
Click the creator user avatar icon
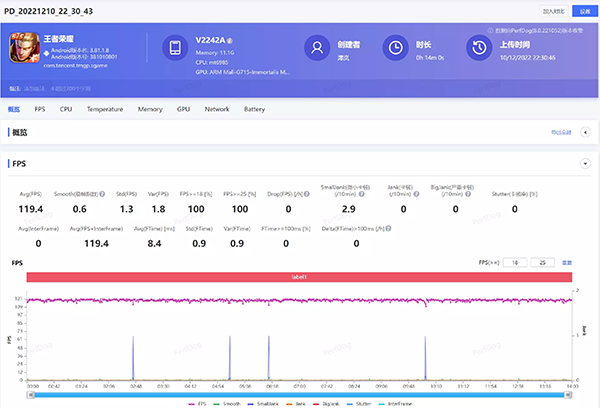(x=317, y=48)
